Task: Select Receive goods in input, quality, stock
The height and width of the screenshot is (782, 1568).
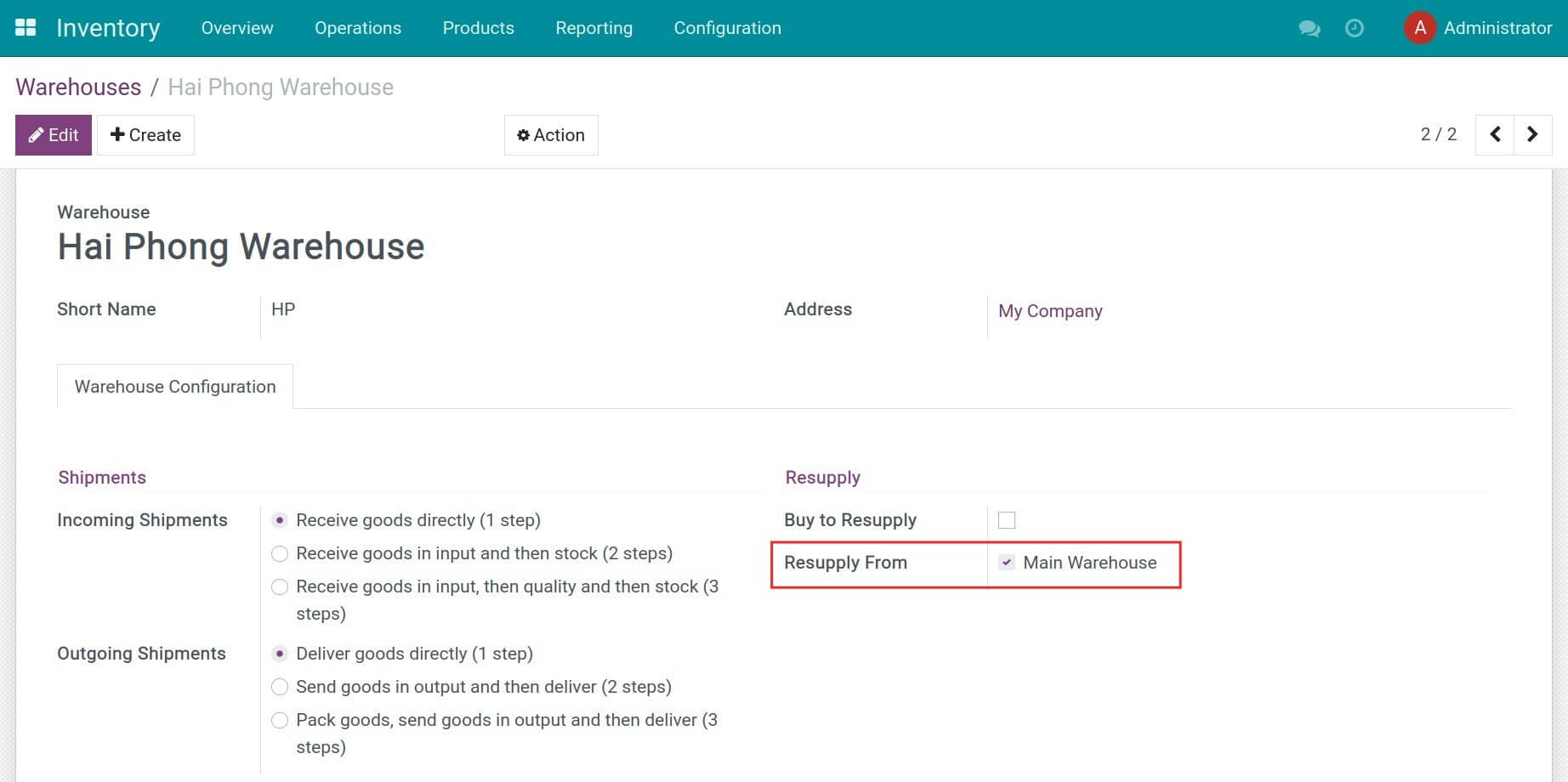Action: 280,586
